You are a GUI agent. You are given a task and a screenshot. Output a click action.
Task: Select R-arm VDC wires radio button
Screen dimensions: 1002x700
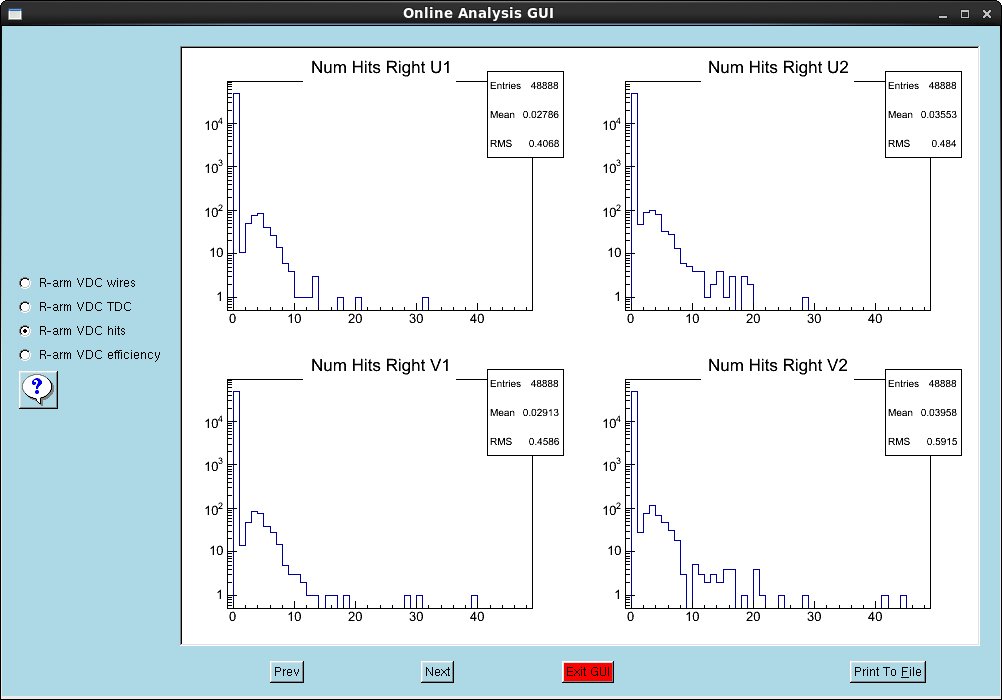point(25,283)
